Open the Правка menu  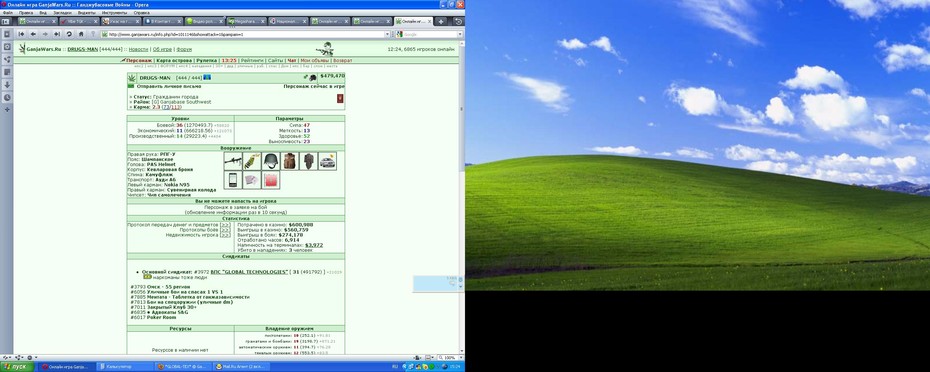pyautogui.click(x=26, y=12)
